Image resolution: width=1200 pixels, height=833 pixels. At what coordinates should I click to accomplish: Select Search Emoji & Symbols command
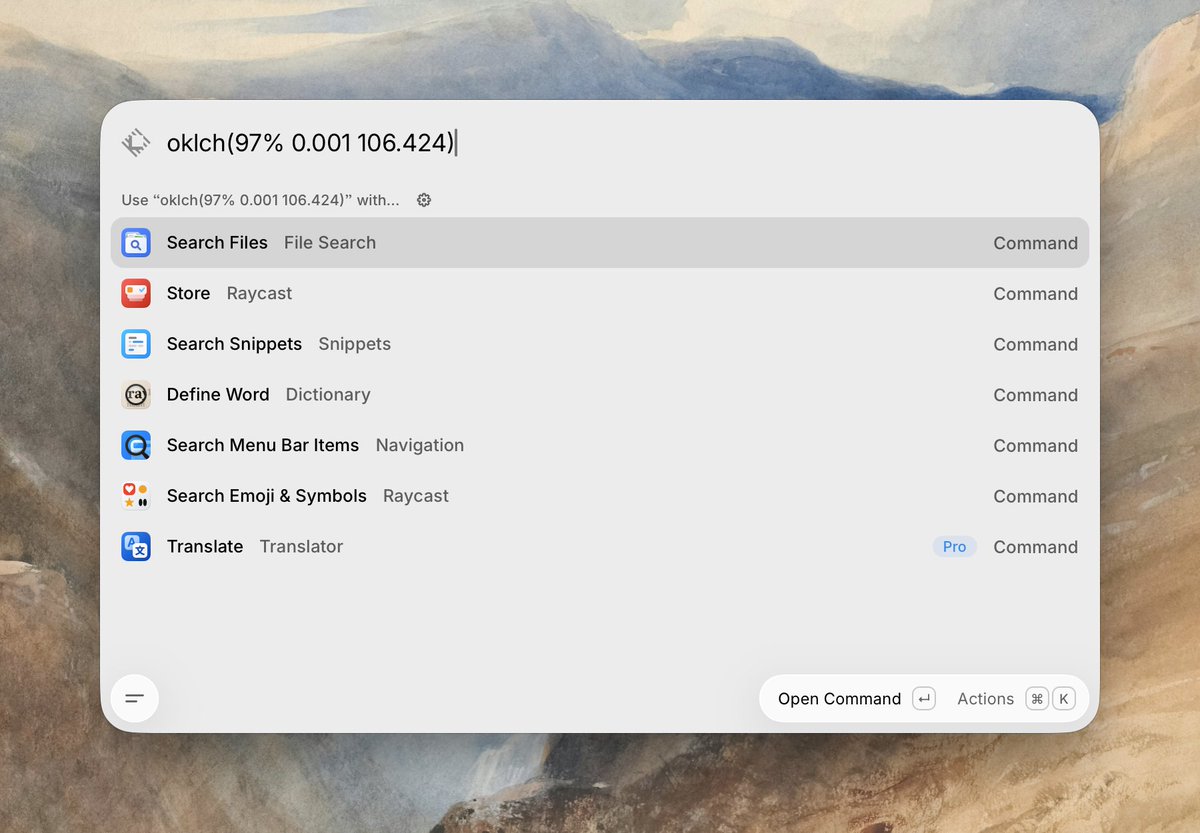600,496
